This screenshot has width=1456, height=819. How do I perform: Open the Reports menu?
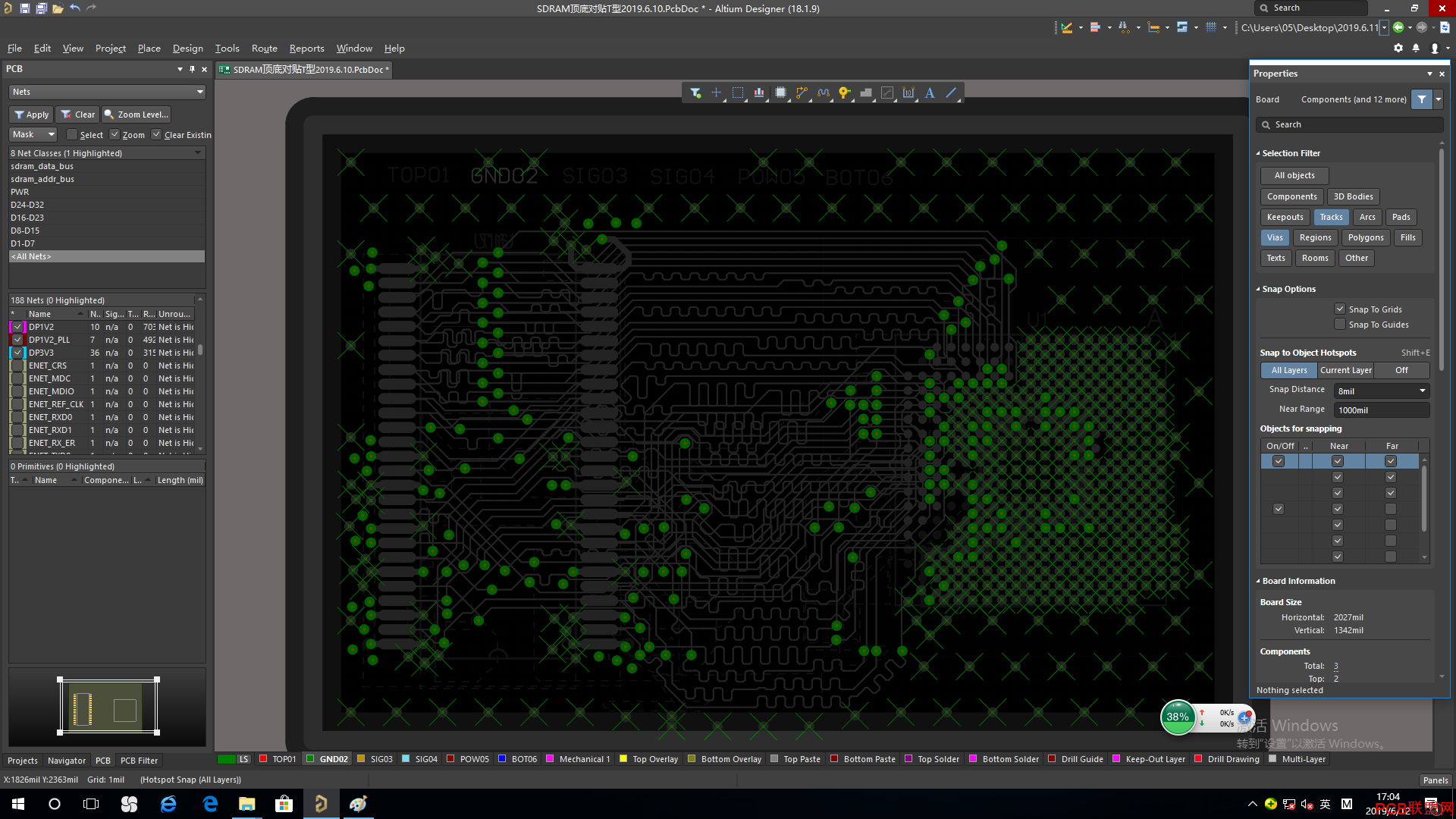coord(306,48)
